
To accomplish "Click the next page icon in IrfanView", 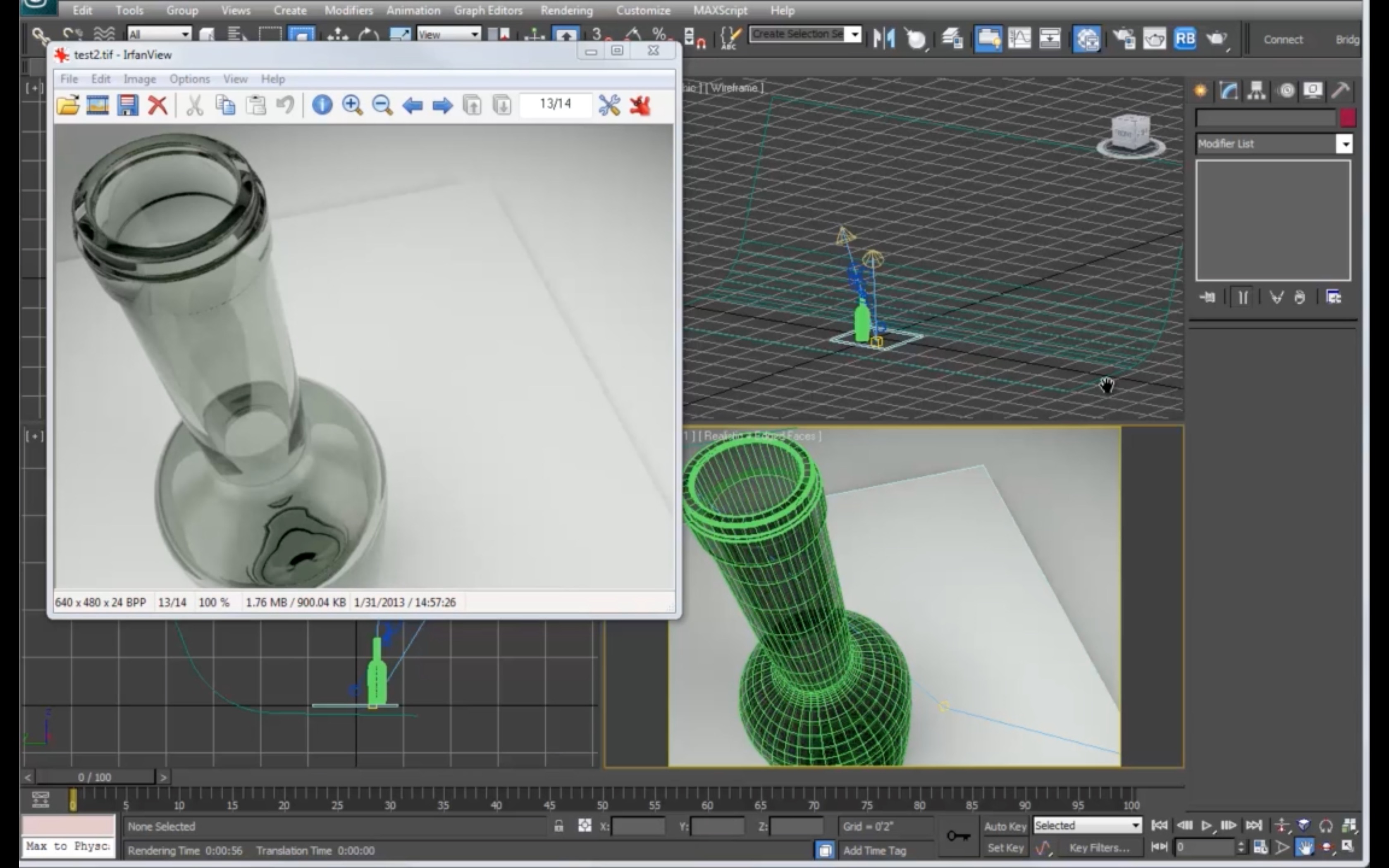I will pos(501,105).
